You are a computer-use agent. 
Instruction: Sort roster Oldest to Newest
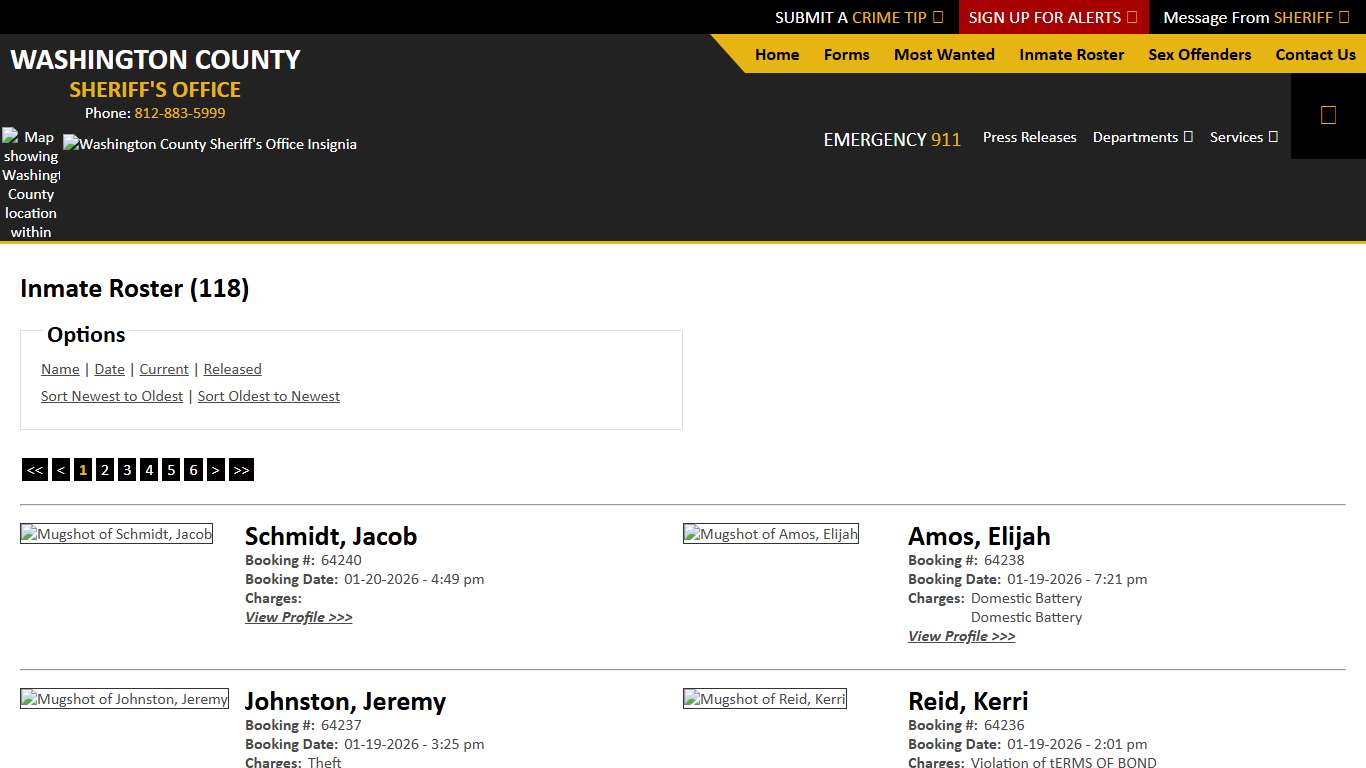coord(268,396)
